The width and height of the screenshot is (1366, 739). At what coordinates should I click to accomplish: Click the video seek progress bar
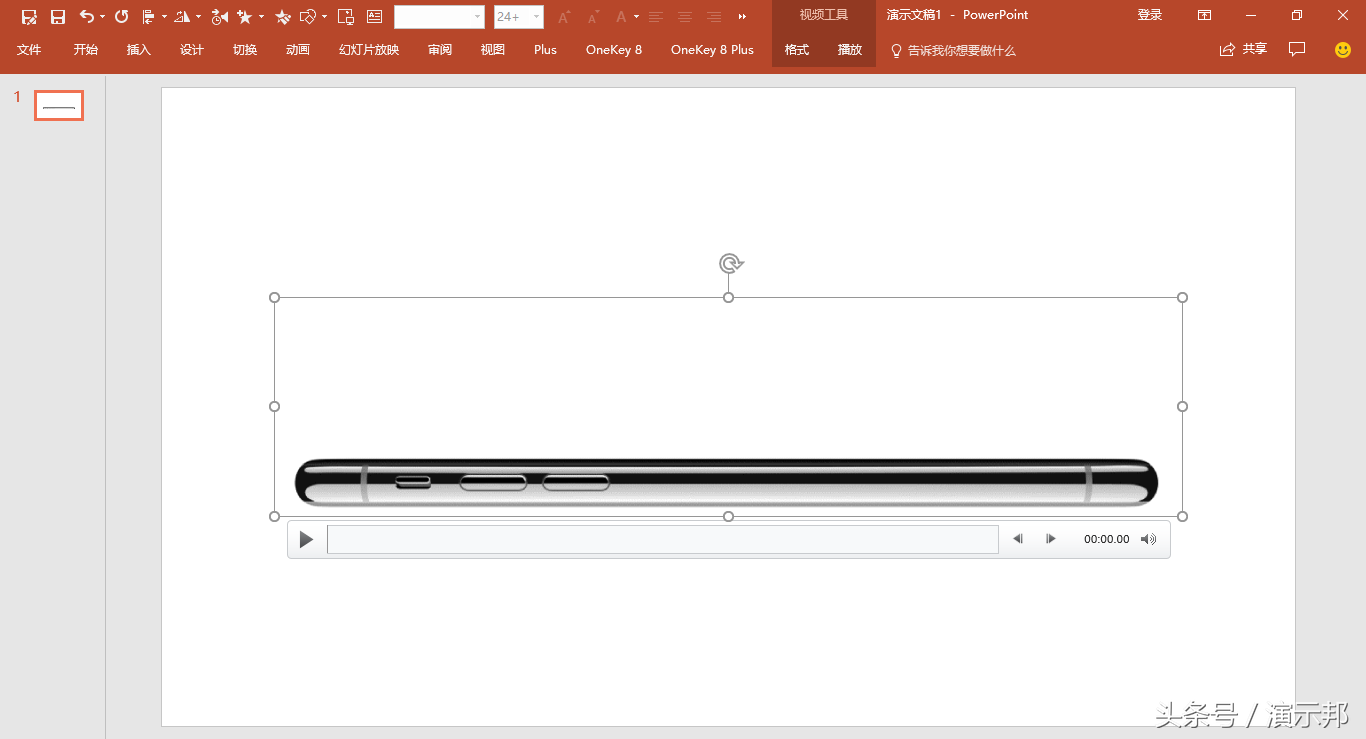(663, 539)
